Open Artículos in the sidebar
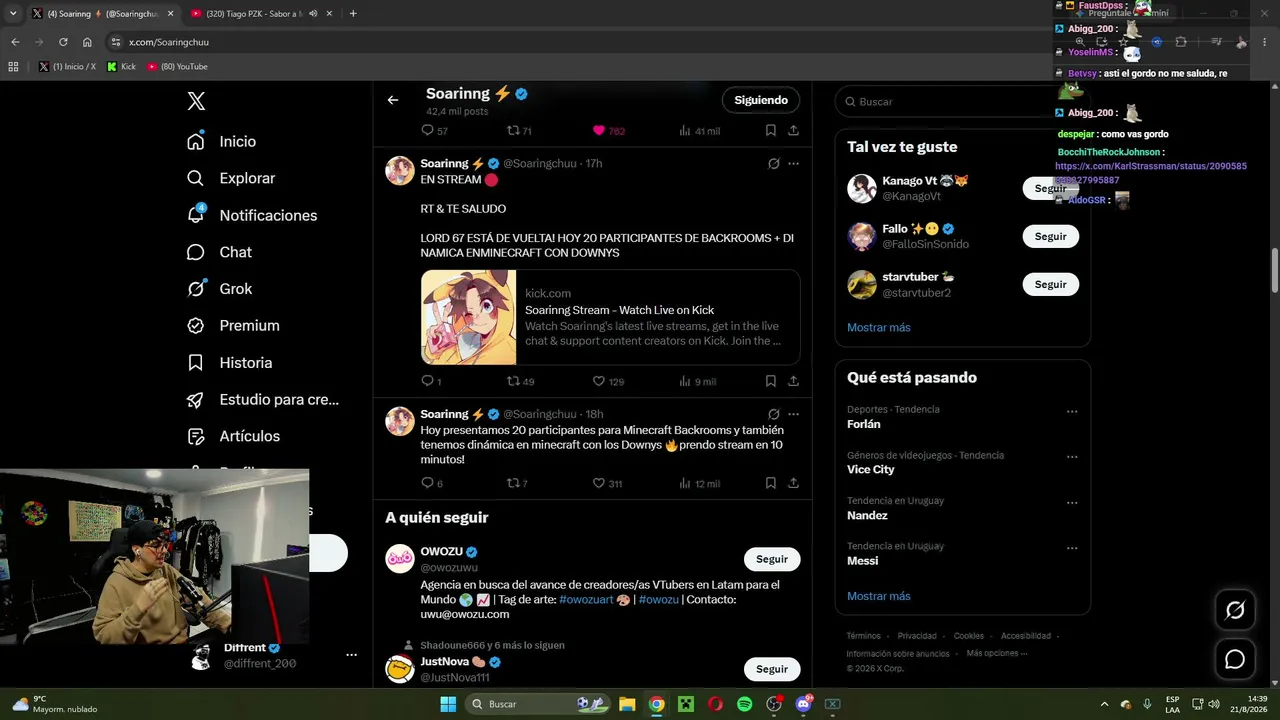The height and width of the screenshot is (720, 1280). point(233,436)
